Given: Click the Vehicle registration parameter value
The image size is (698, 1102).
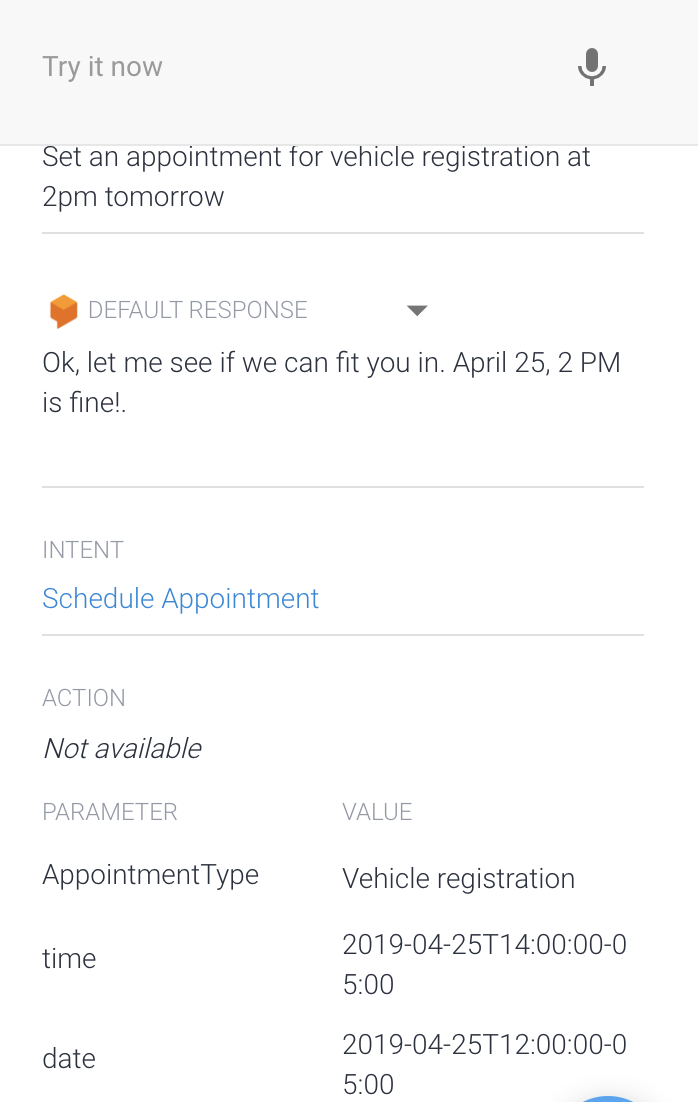Looking at the screenshot, I should point(458,878).
